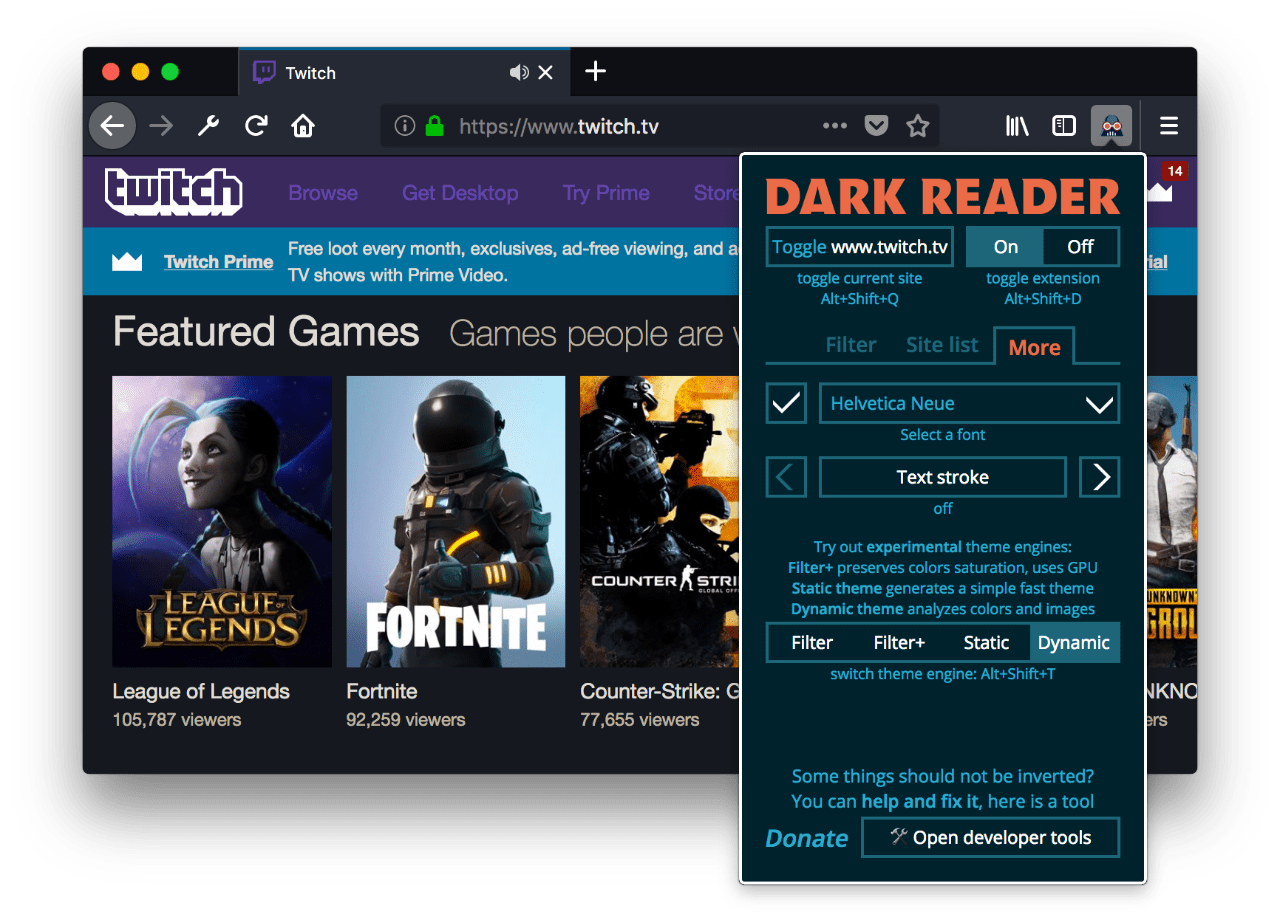Click the forward navigation arrow
Screen dimensions: 1280x917
pyautogui.click(x=161, y=126)
